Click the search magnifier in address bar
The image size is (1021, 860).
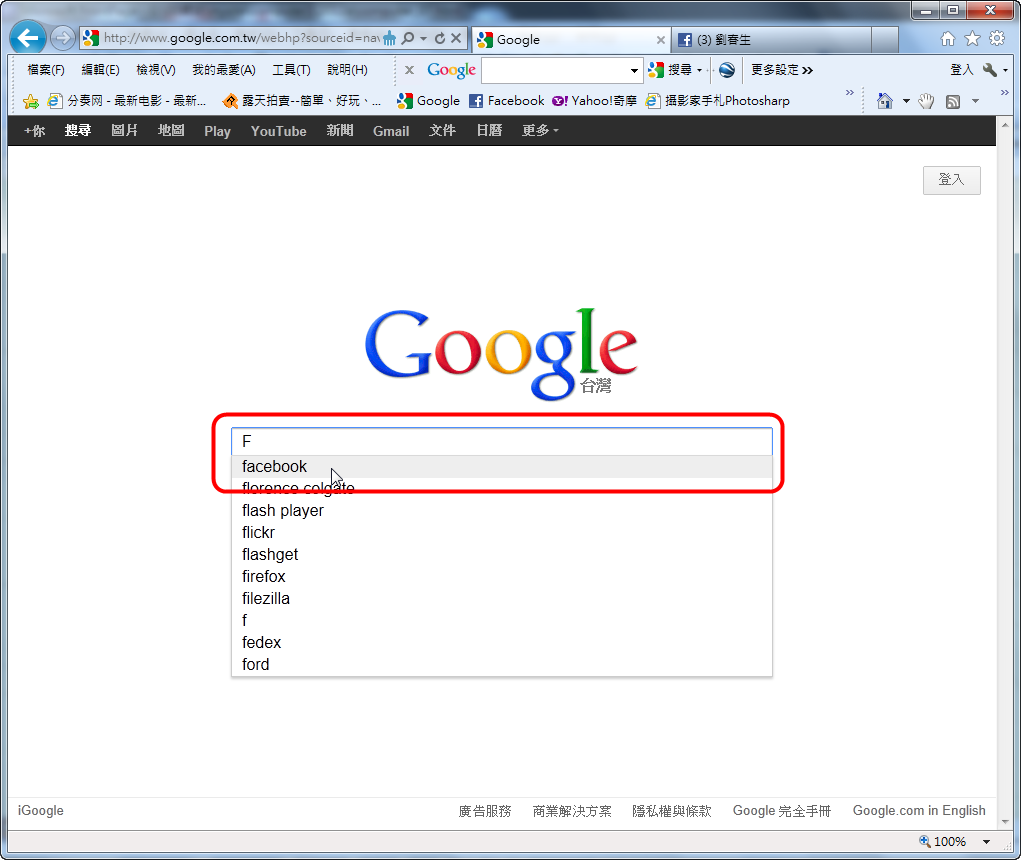[408, 38]
